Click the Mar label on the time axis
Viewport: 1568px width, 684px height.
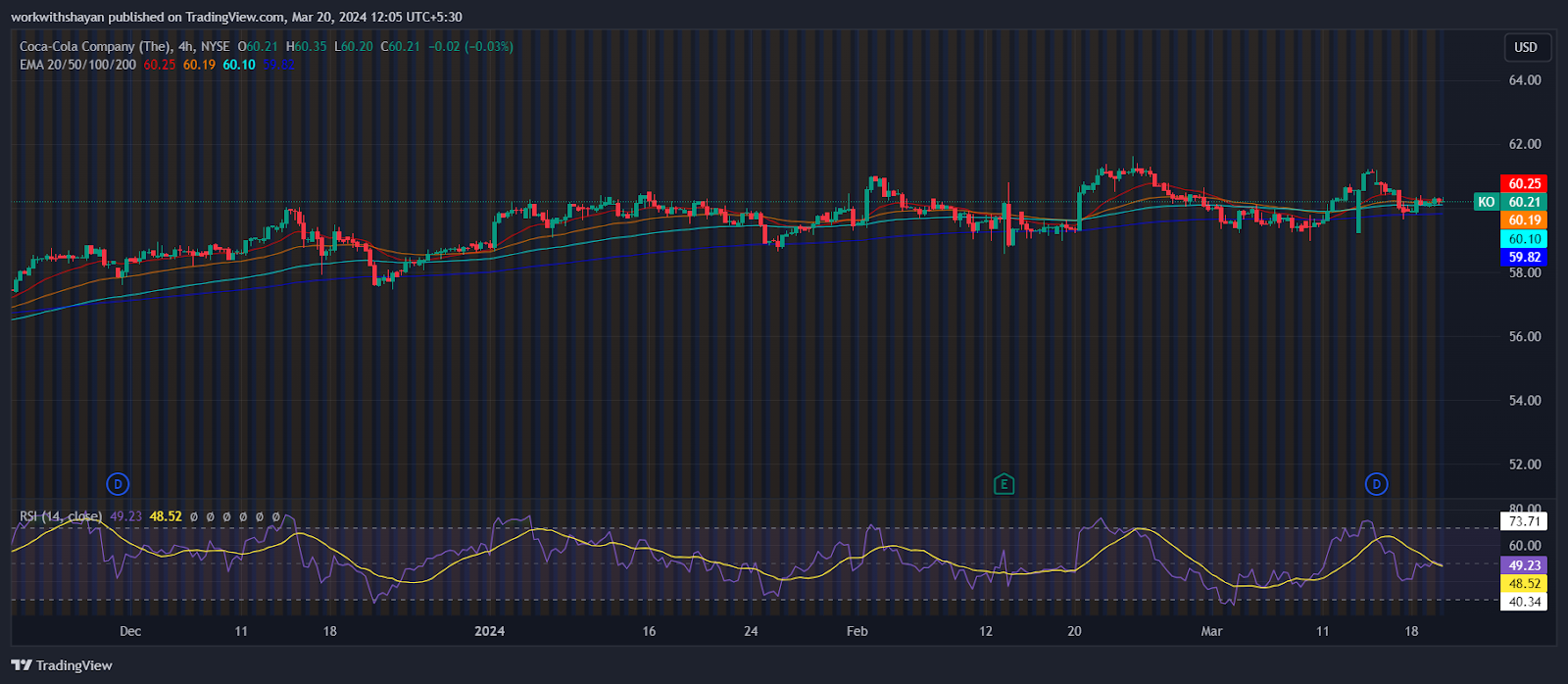click(x=1212, y=631)
